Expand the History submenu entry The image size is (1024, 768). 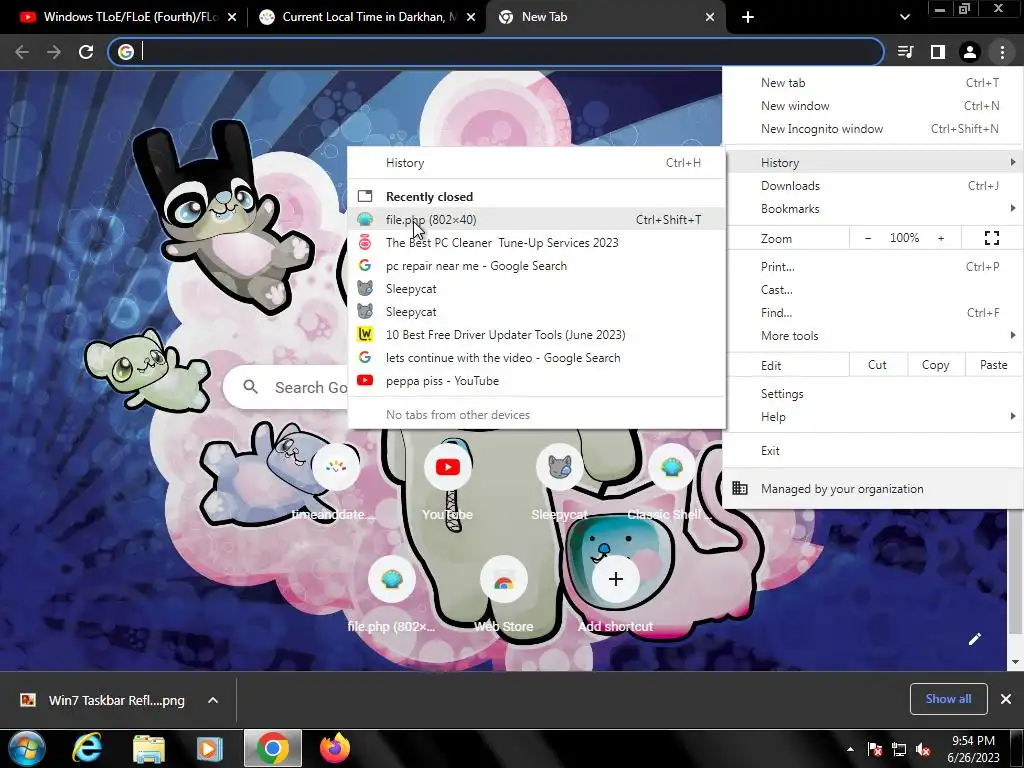[872, 163]
